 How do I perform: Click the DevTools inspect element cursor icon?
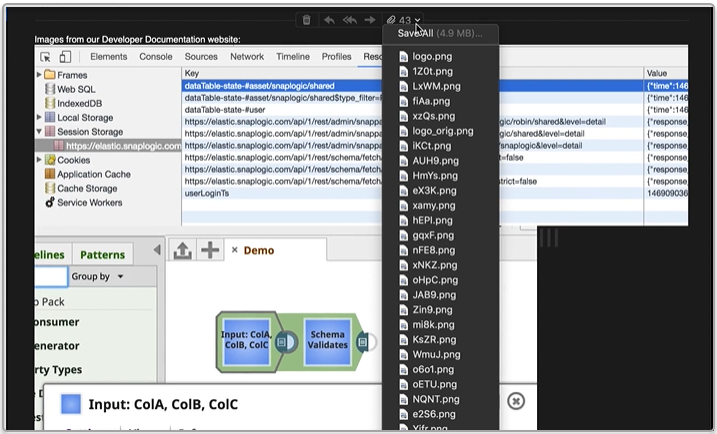pyautogui.click(x=45, y=57)
